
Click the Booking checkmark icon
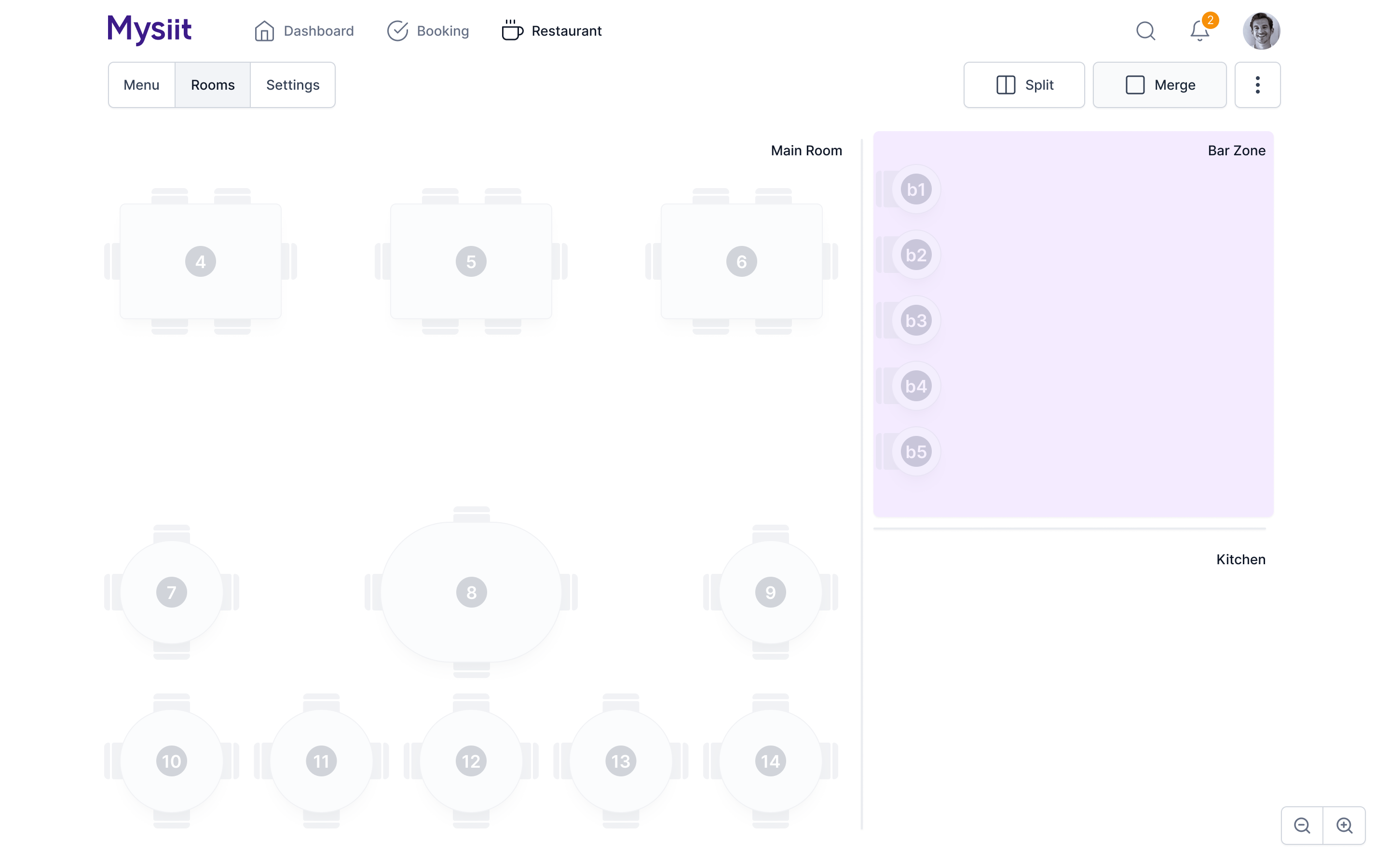click(397, 31)
